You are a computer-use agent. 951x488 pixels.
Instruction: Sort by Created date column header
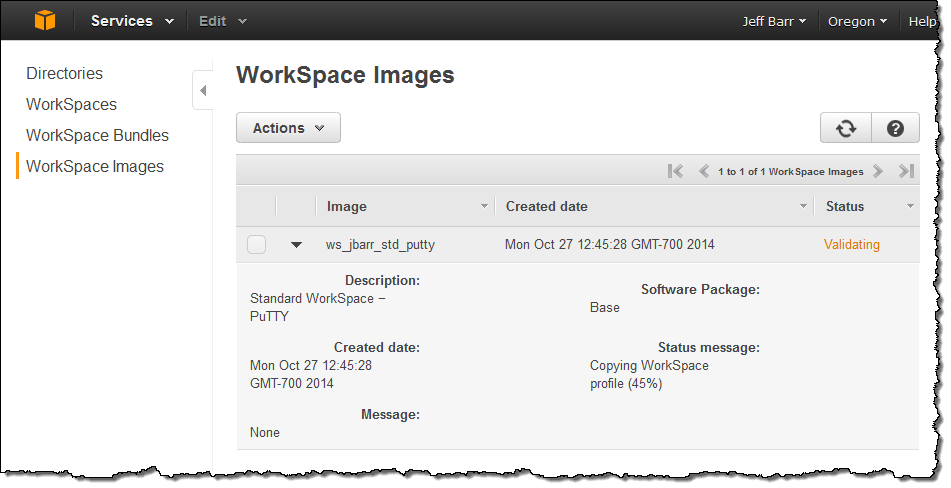tap(547, 206)
